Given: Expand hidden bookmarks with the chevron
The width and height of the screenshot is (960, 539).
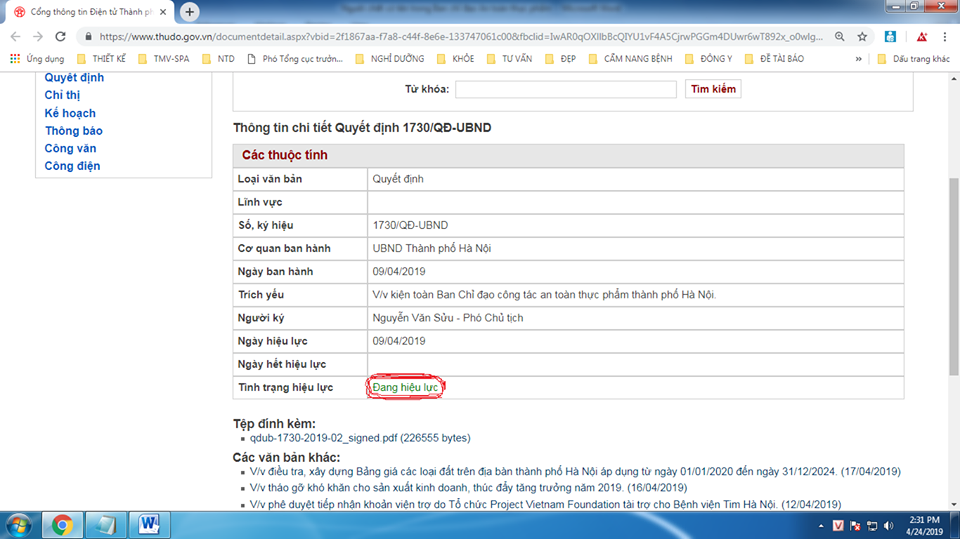Looking at the screenshot, I should coord(858,59).
